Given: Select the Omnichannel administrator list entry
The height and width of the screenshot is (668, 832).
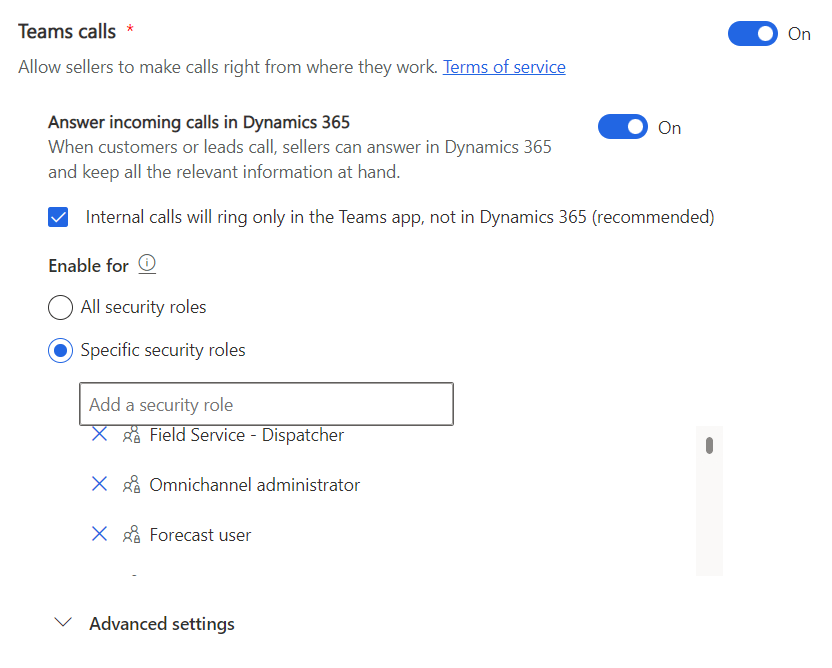Looking at the screenshot, I should [254, 485].
